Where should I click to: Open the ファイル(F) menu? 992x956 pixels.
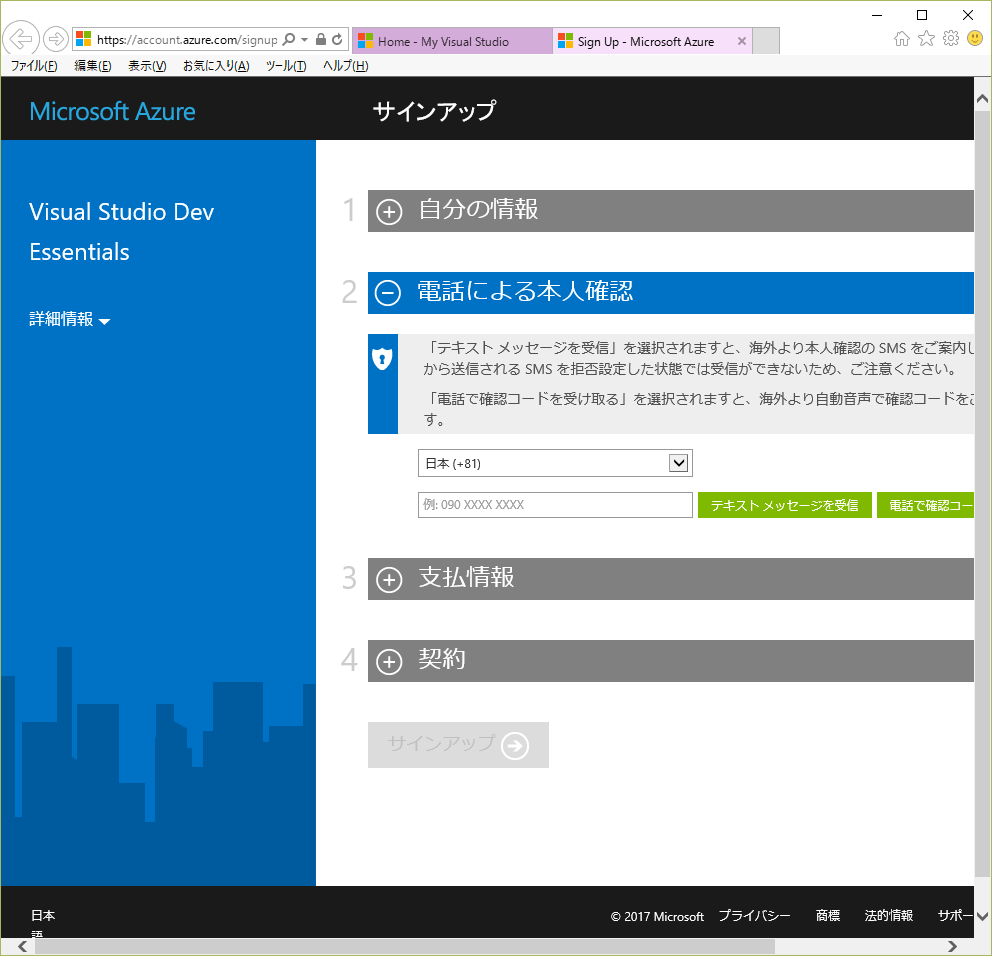[34, 66]
